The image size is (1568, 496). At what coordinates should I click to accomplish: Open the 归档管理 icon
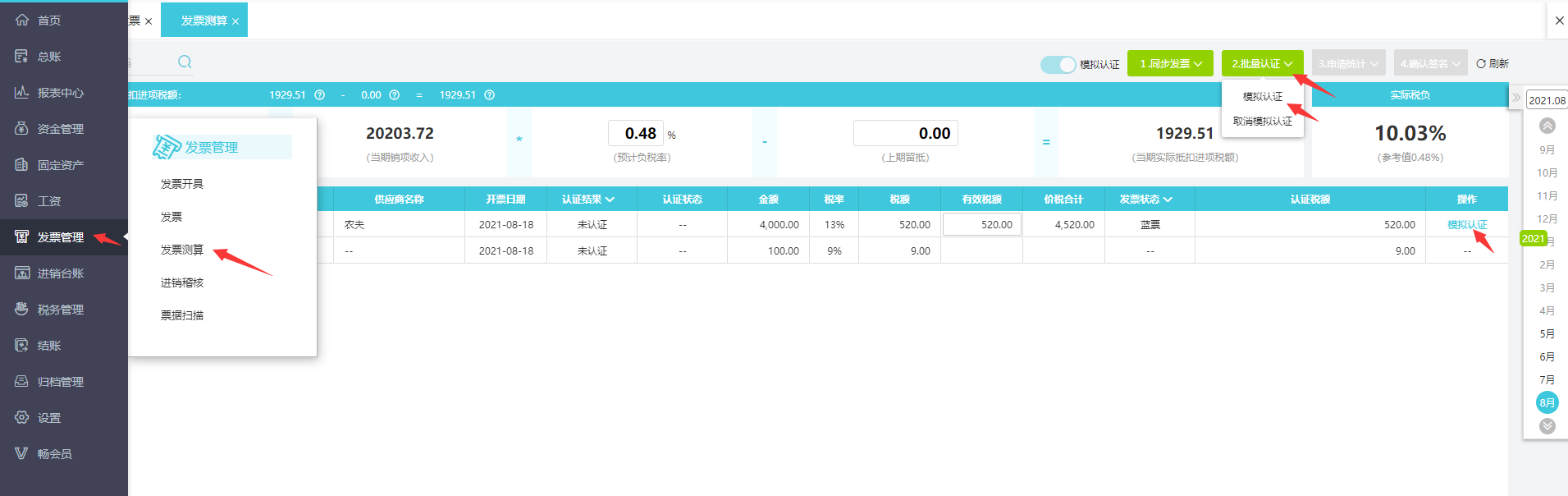coord(22,381)
